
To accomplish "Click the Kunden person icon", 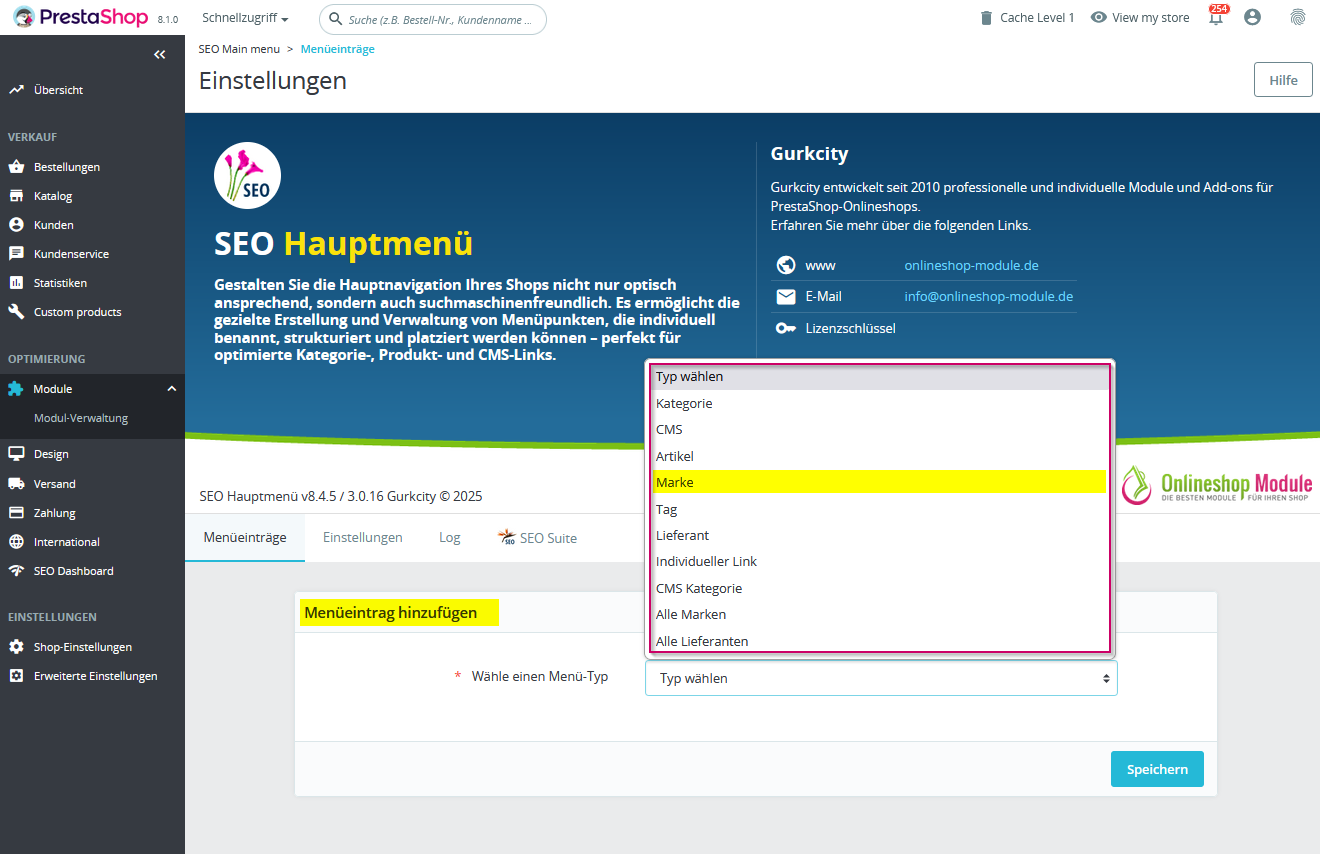I will point(16,225).
